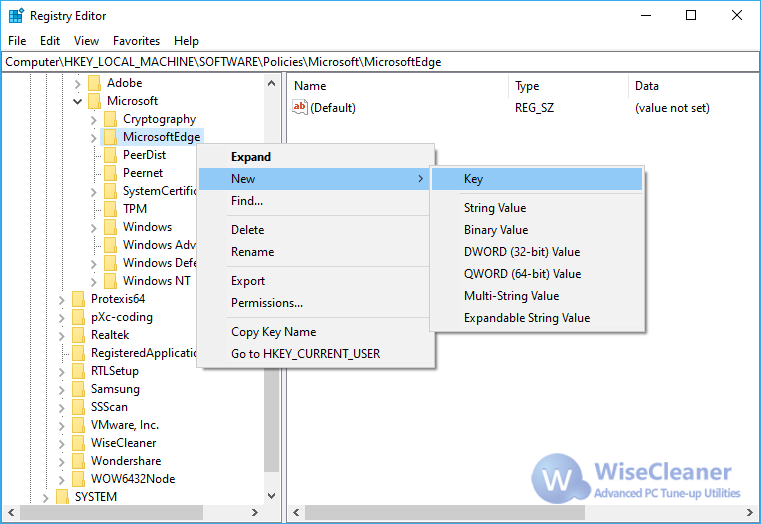Image resolution: width=761 pixels, height=524 pixels.
Task: Open the Help menu
Action: (186, 41)
